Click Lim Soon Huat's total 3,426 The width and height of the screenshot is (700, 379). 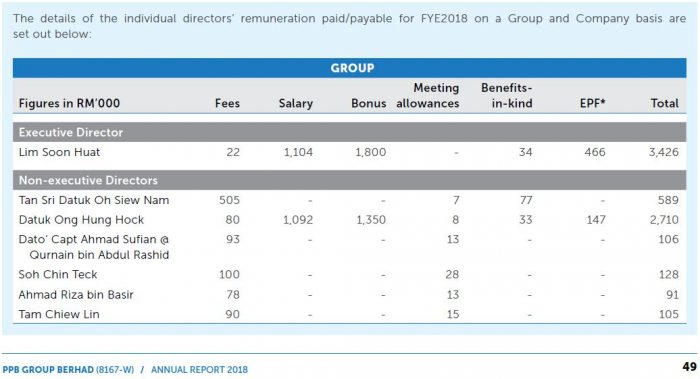click(x=664, y=152)
